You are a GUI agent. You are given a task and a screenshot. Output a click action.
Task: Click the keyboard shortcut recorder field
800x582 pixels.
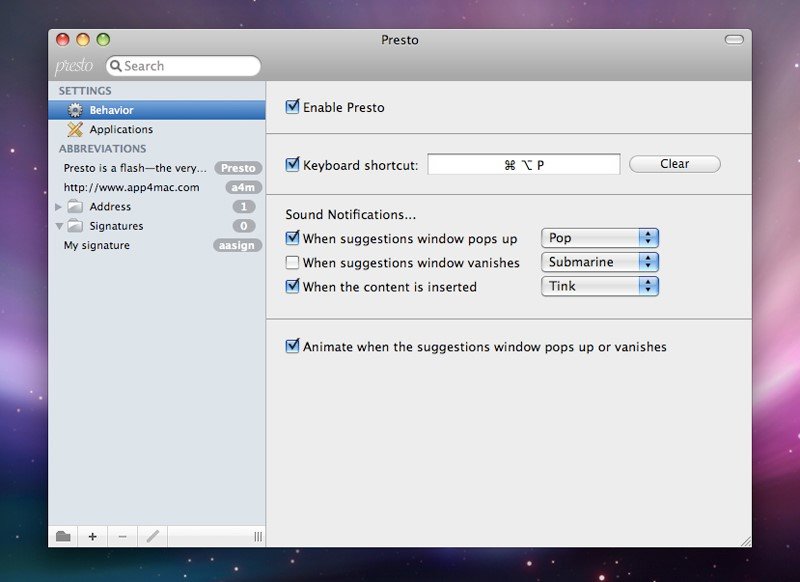pos(524,164)
